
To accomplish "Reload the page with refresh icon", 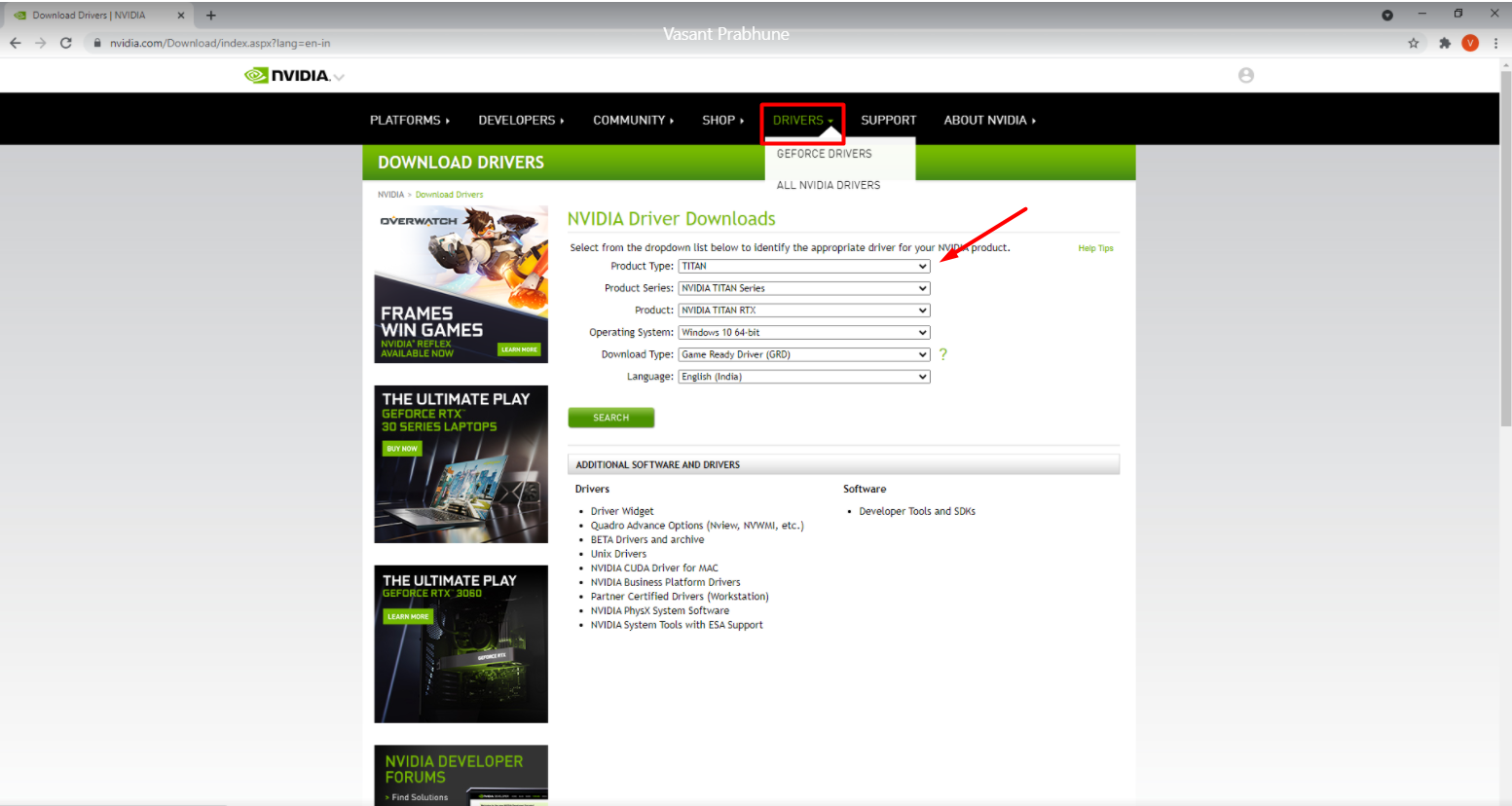I will (66, 43).
